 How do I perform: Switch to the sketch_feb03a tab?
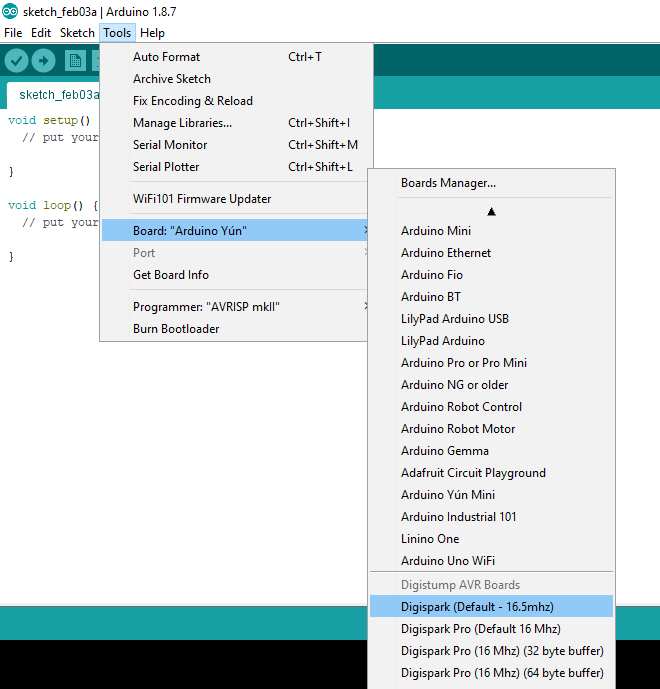pyautogui.click(x=54, y=95)
